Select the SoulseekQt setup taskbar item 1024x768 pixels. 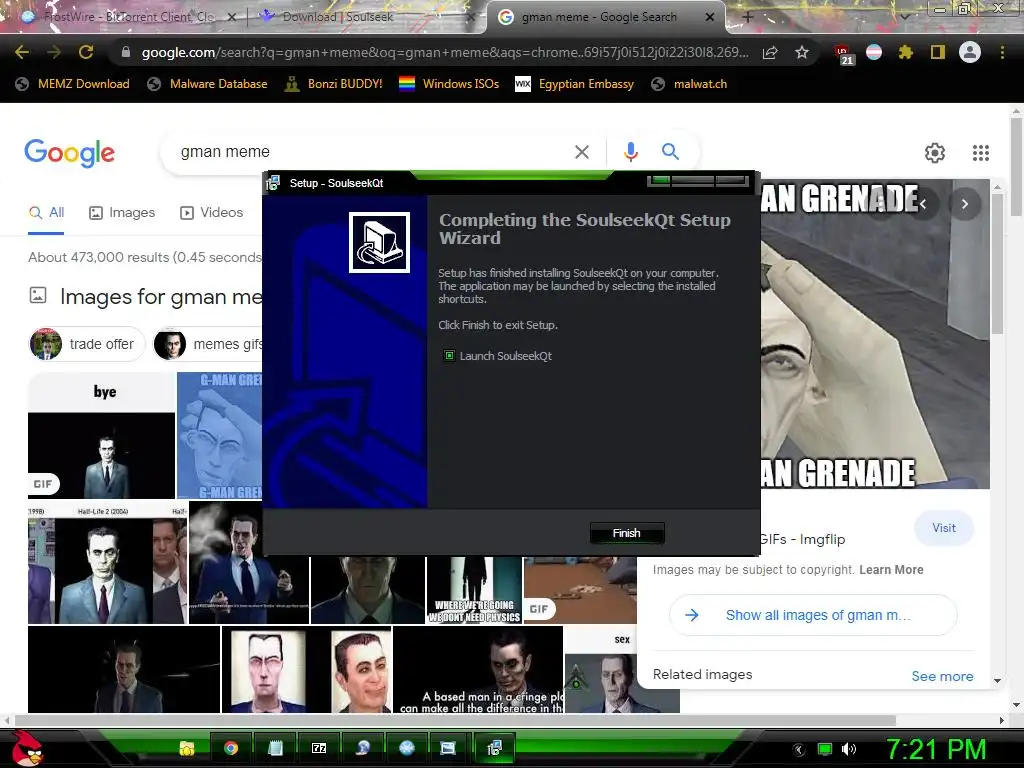click(x=494, y=748)
